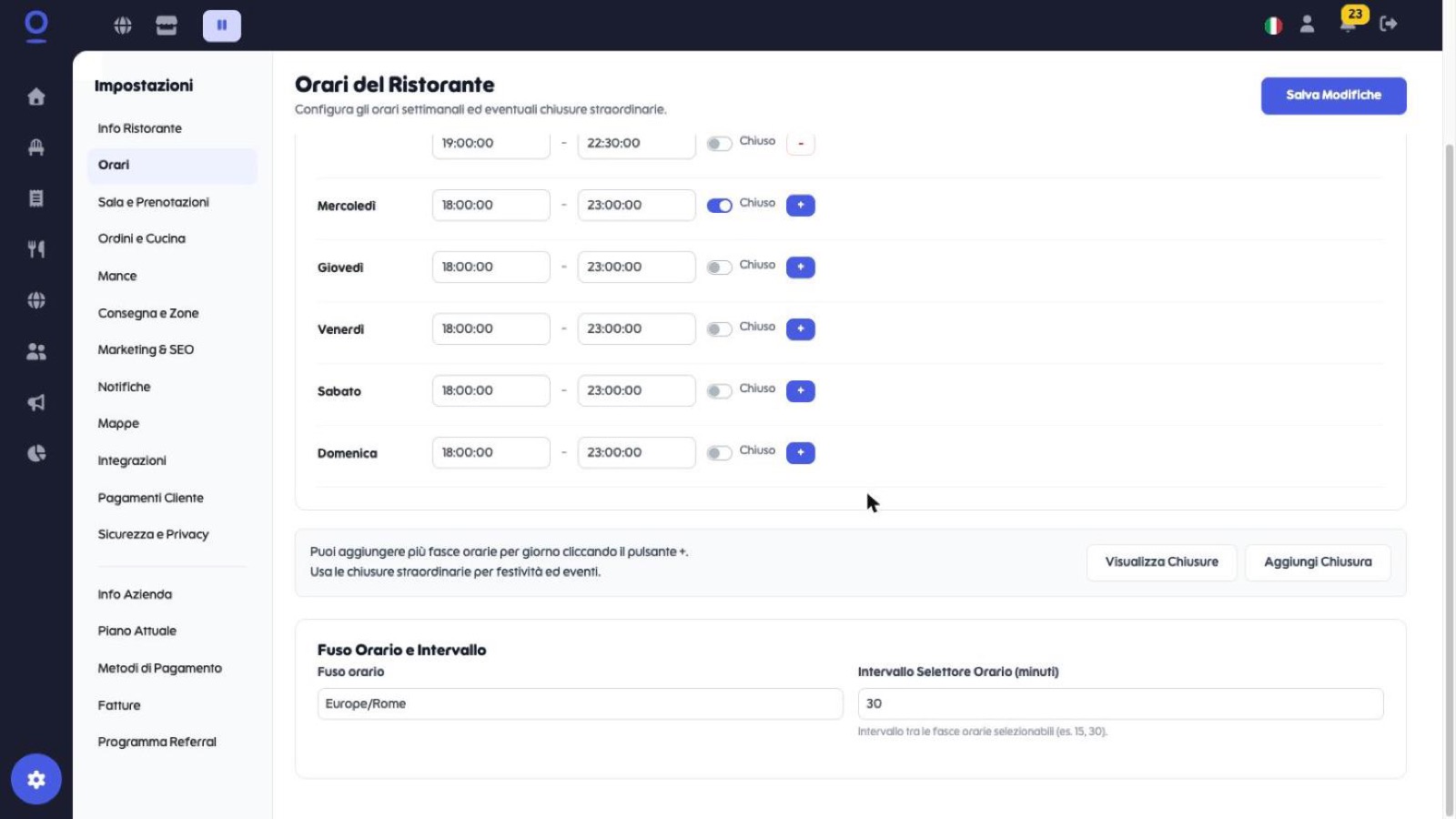
Task: Open notifications bell with 23 badge
Action: (x=1350, y=22)
